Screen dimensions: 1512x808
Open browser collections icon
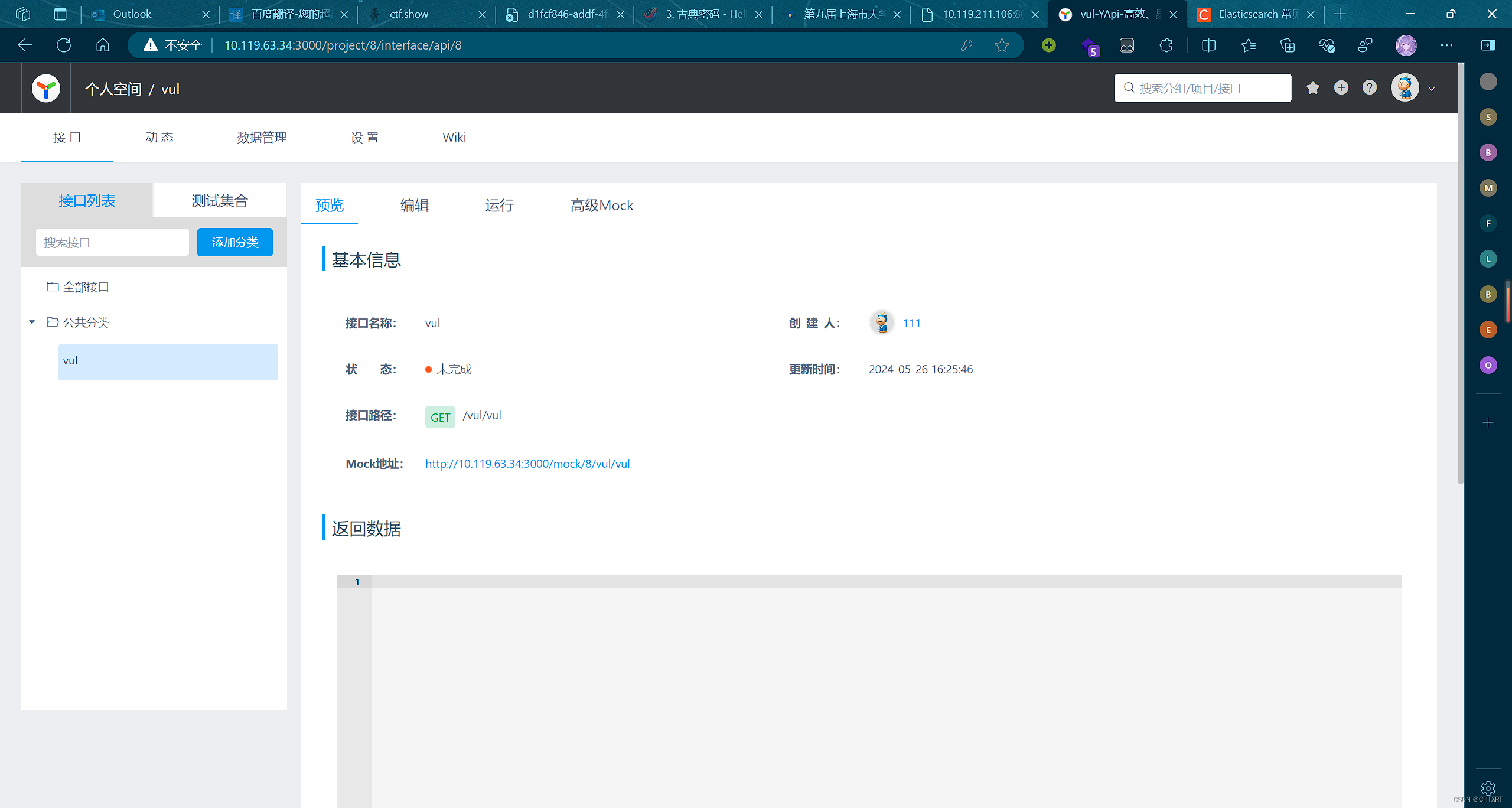point(1288,45)
